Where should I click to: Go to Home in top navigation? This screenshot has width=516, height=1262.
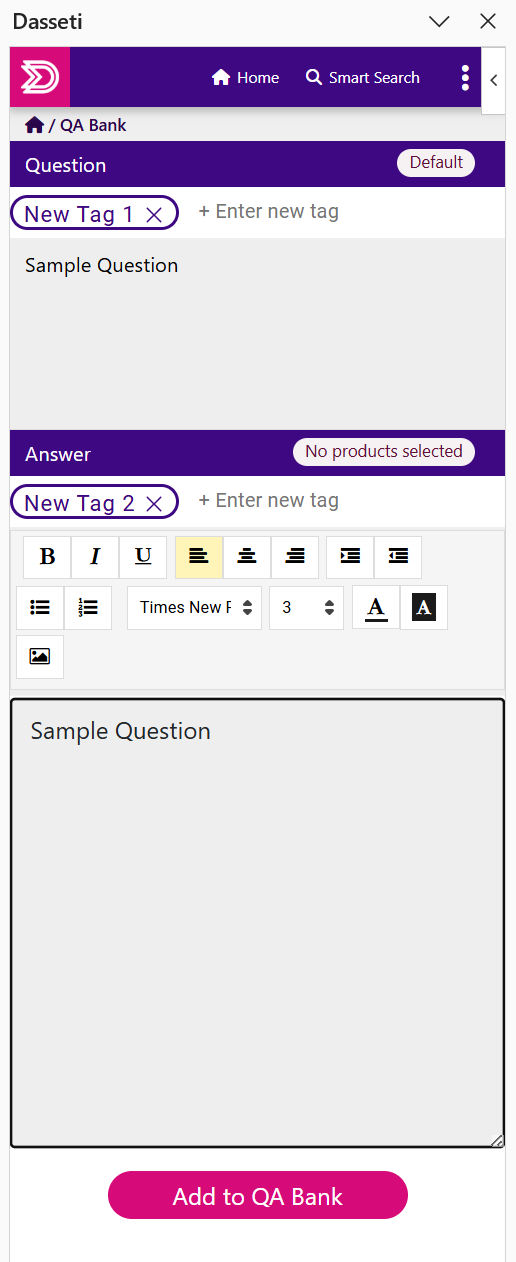coord(245,78)
